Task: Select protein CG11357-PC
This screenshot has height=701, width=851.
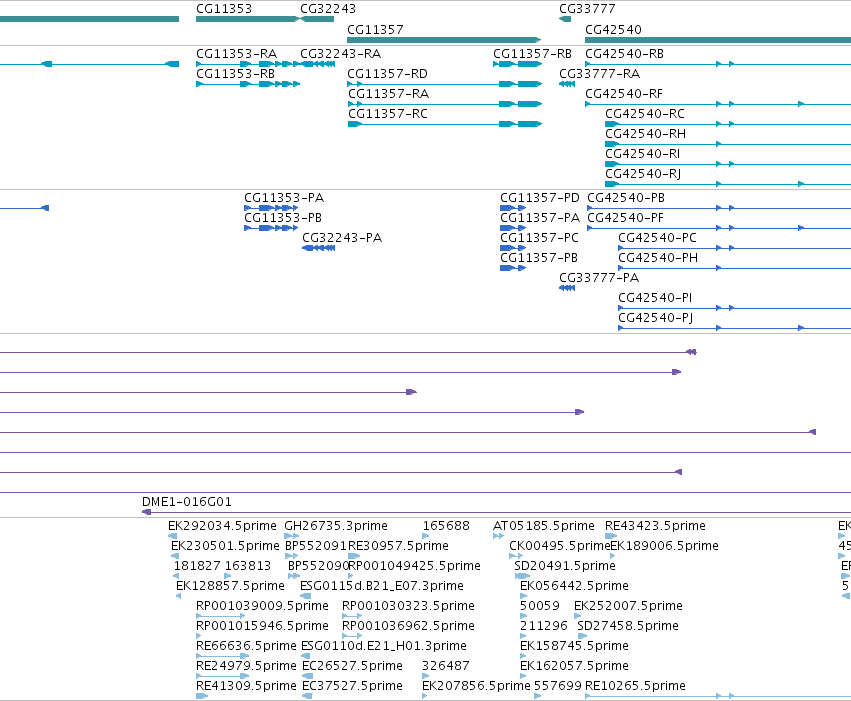Action: click(x=539, y=238)
